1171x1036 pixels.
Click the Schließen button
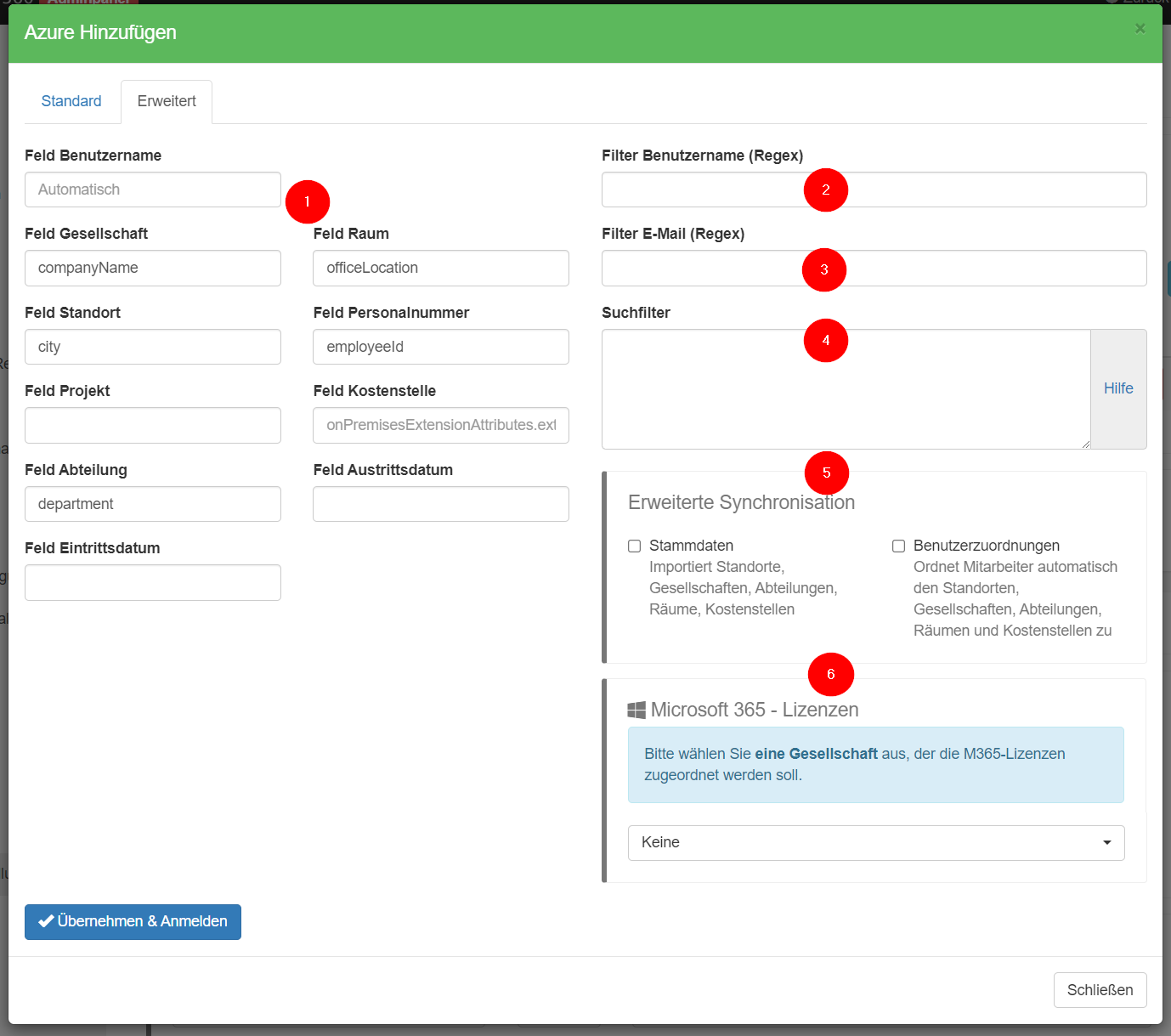pos(1100,990)
